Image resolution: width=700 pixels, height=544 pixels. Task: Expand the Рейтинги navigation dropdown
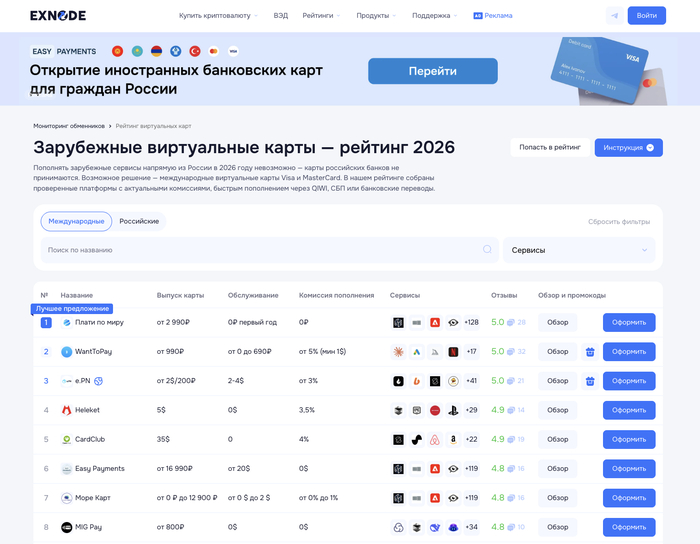[x=321, y=16]
